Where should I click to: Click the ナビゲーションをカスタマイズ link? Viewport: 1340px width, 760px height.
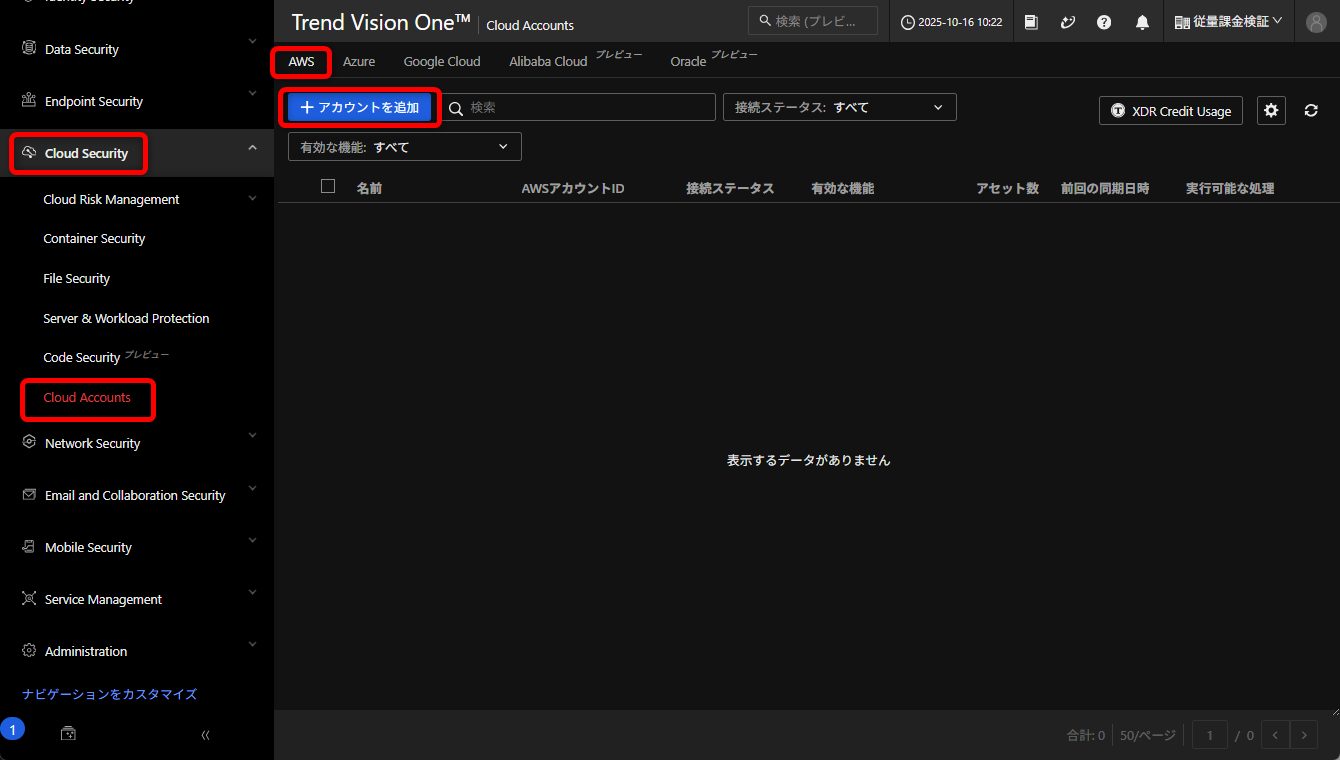click(x=109, y=694)
